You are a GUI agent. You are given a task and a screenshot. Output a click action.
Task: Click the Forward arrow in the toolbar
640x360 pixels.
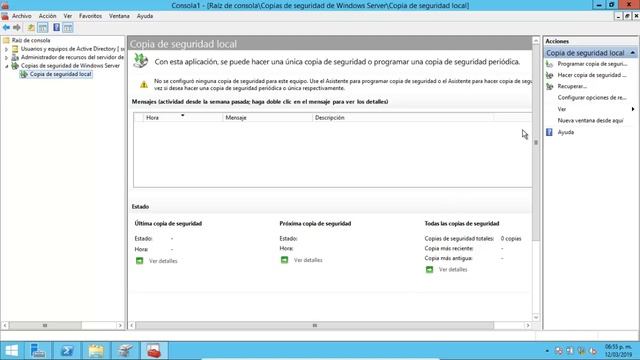click(17, 27)
